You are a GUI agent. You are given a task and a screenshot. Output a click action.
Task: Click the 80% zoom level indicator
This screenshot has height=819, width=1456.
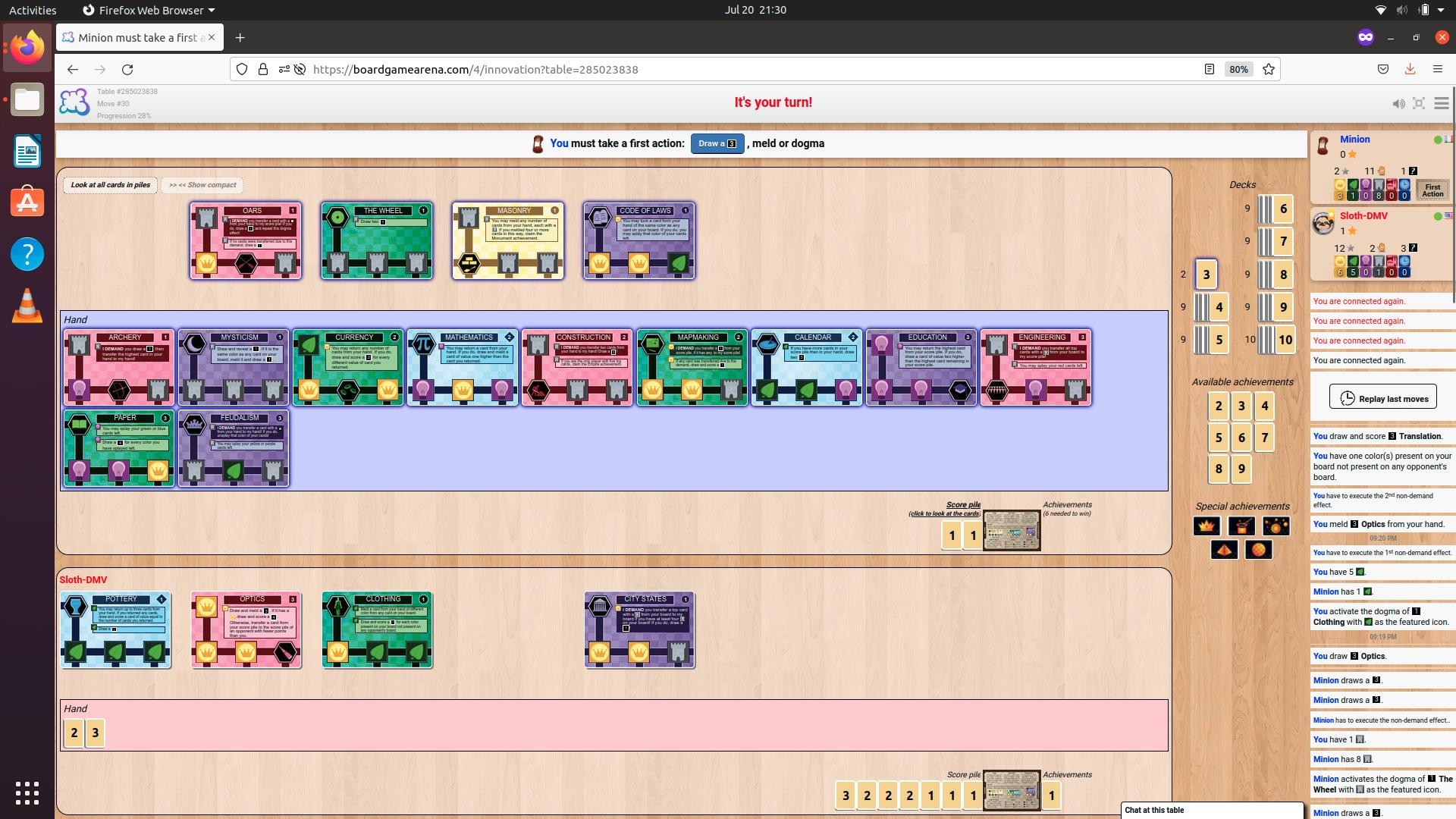pyautogui.click(x=1239, y=69)
